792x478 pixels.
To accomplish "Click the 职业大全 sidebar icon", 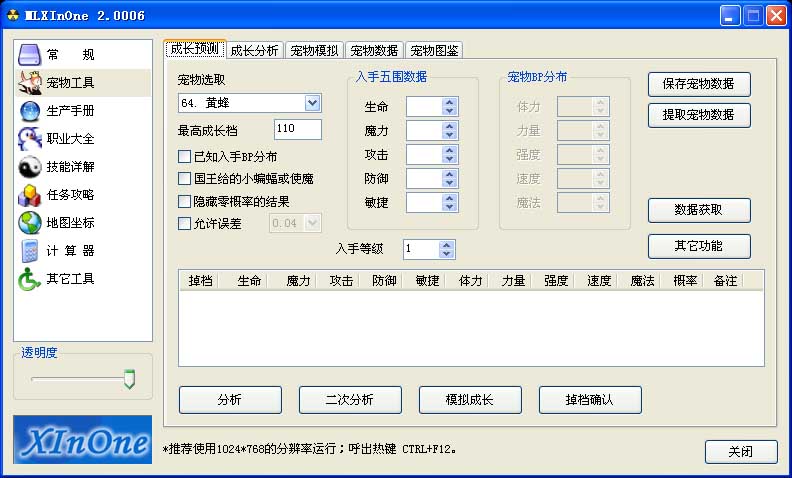I will (30, 138).
